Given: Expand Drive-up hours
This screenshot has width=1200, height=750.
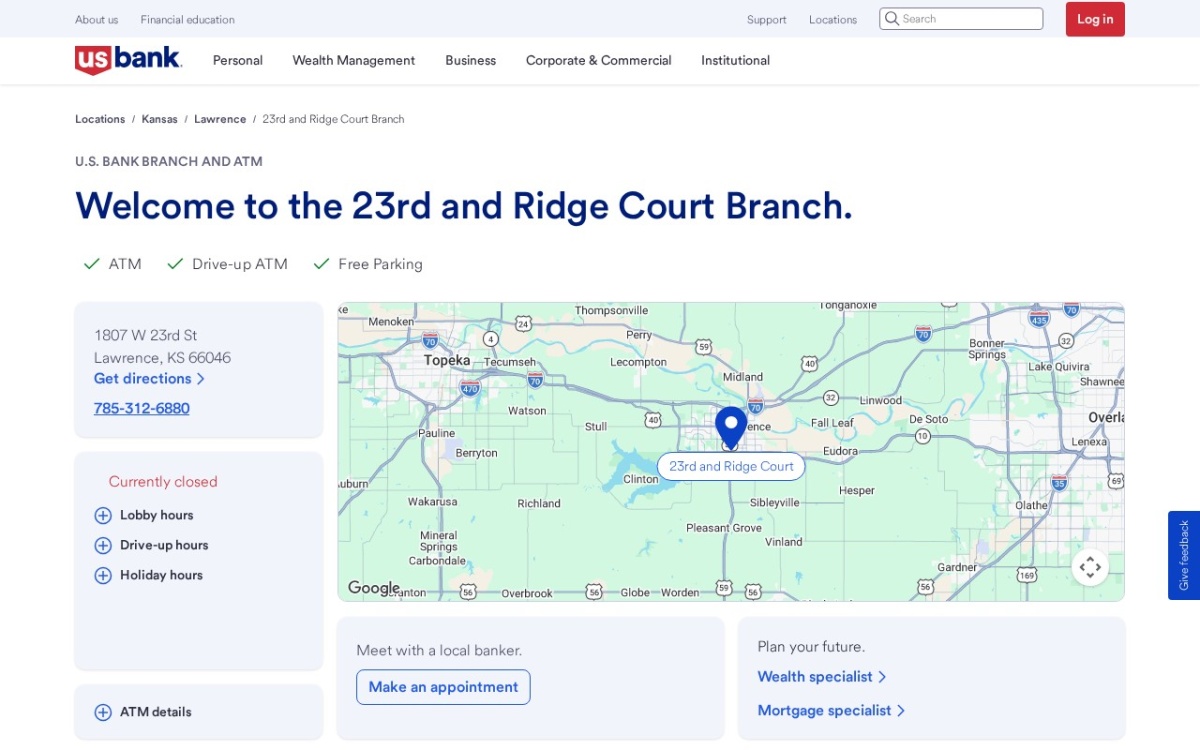Looking at the screenshot, I should [151, 545].
